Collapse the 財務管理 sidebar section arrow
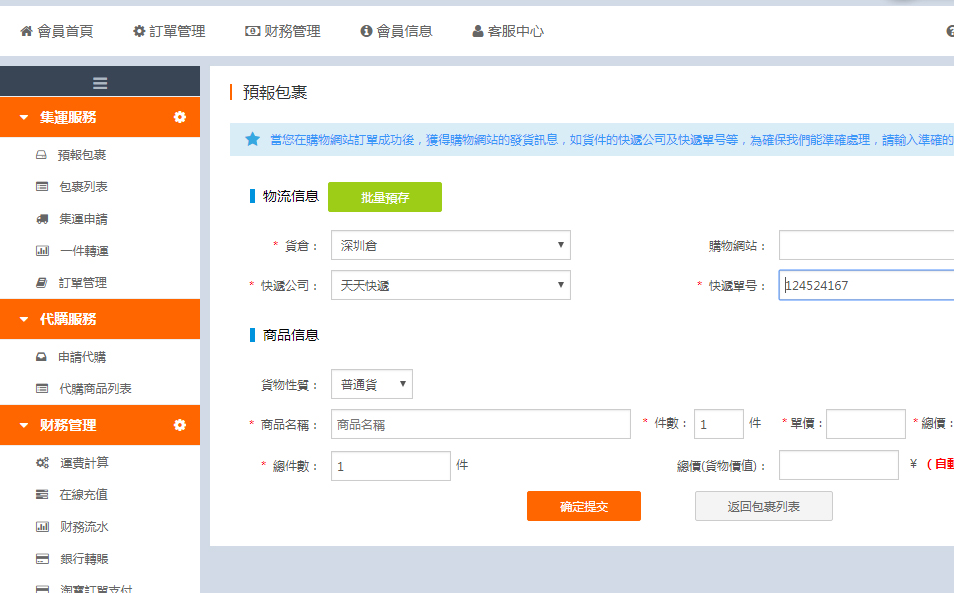Screen dimensions: 954x593 24,425
